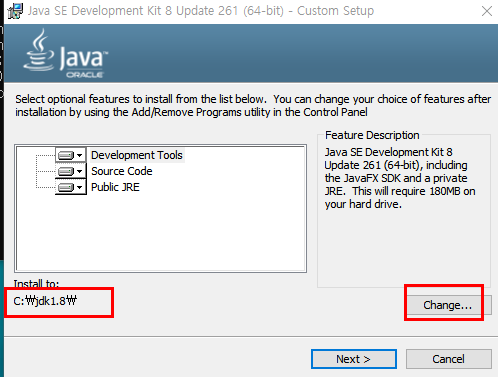Image resolution: width=498 pixels, height=377 pixels.
Task: Proceed with the Next > button
Action: 354,359
